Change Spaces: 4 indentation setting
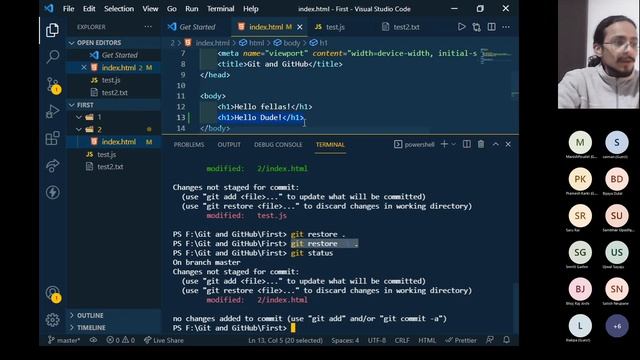 345,340
